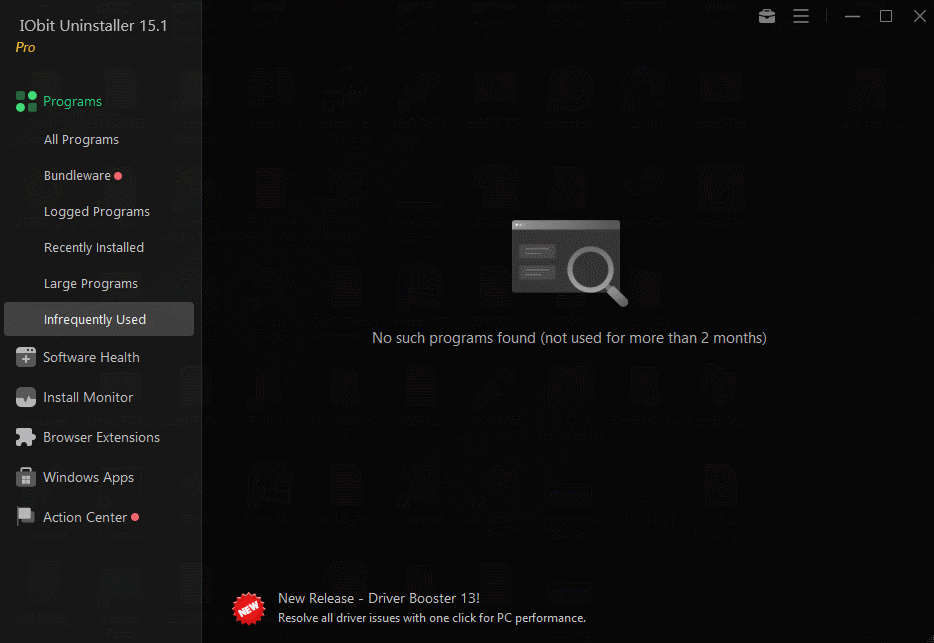Click 'Resolve all driver issues' promo text

[x=432, y=618]
